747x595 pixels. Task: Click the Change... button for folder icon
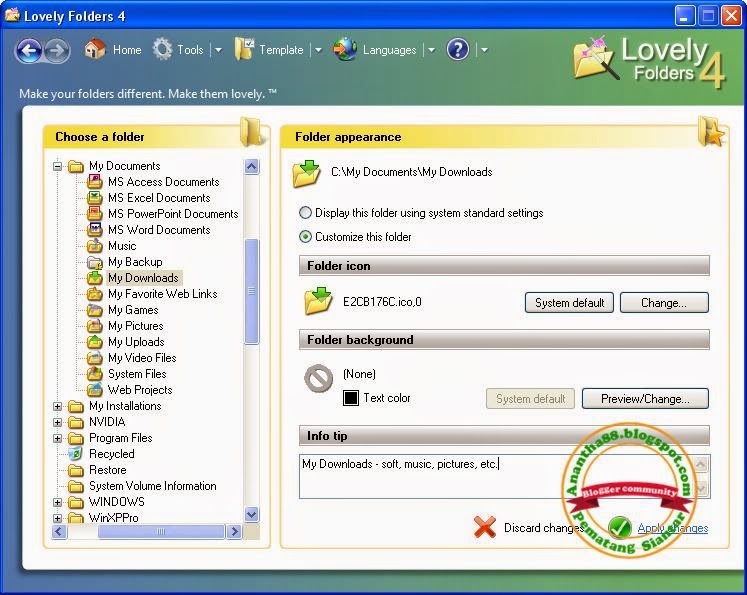(x=664, y=303)
